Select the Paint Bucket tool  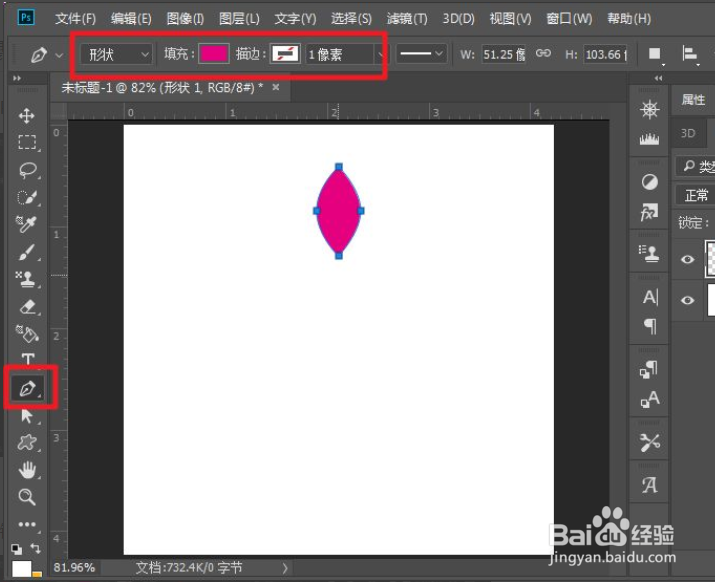[x=27, y=334]
